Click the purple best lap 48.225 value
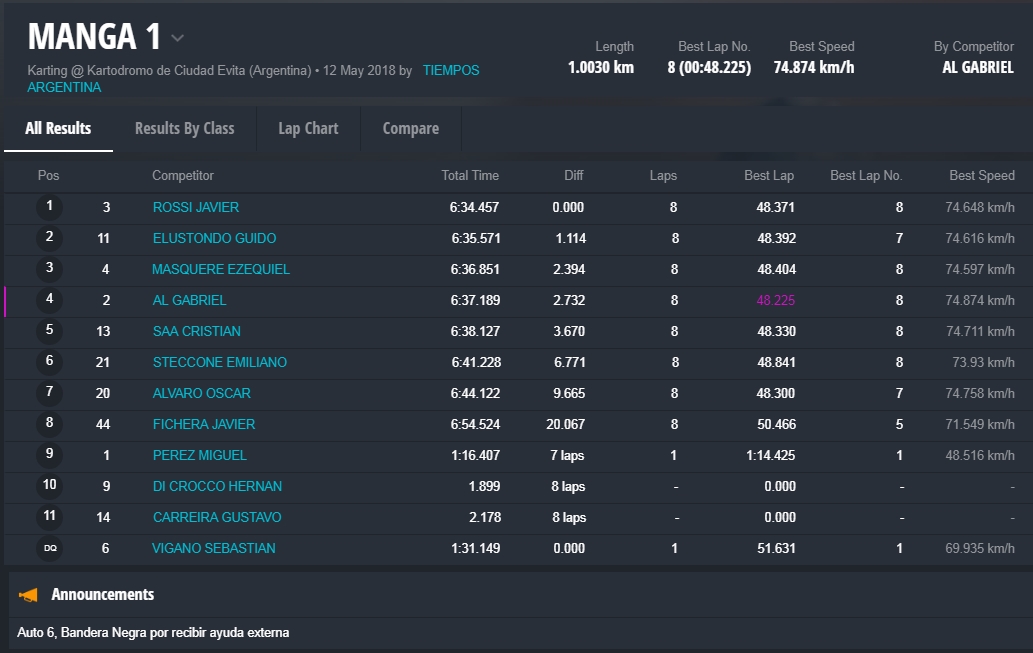Screen dimensions: 1033x653 point(776,300)
